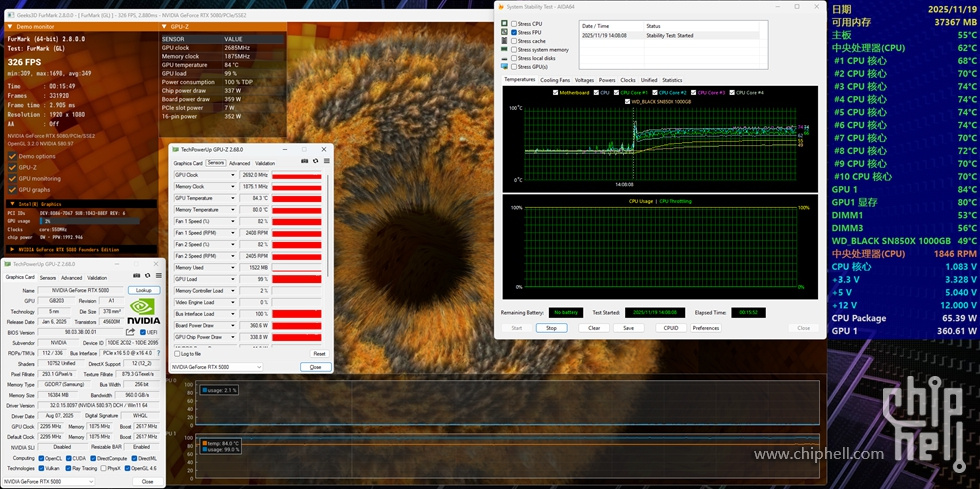
Task: Open the Memory Used sensor dropdown arrow
Action: pyautogui.click(x=235, y=267)
